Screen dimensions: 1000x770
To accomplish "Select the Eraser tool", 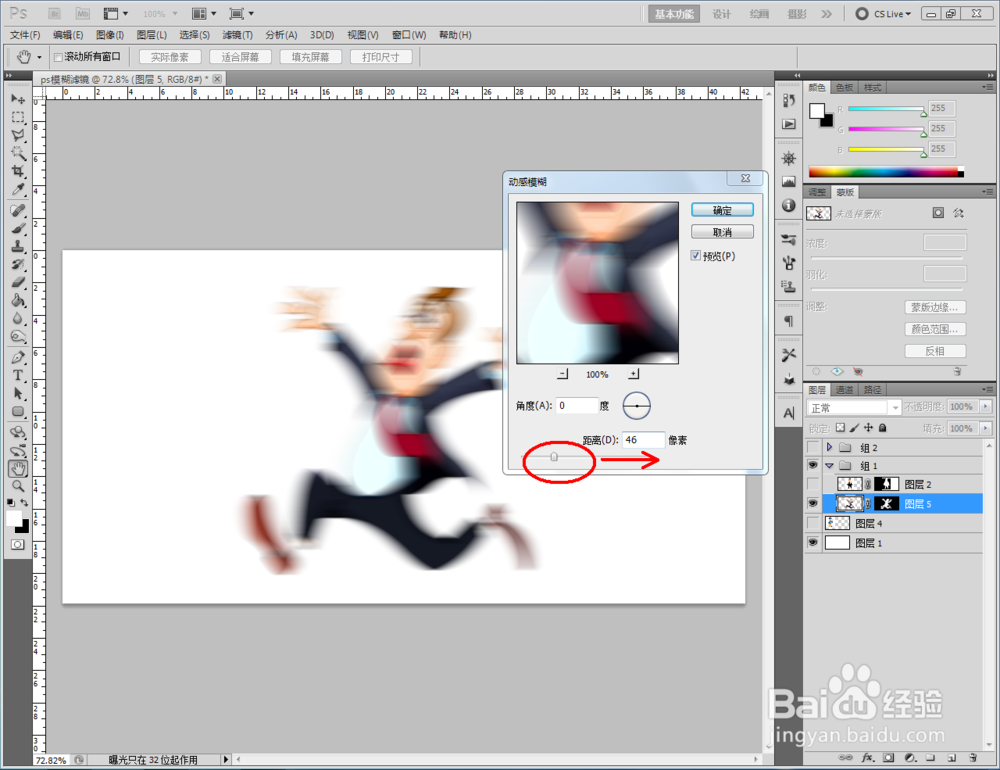I will click(18, 283).
